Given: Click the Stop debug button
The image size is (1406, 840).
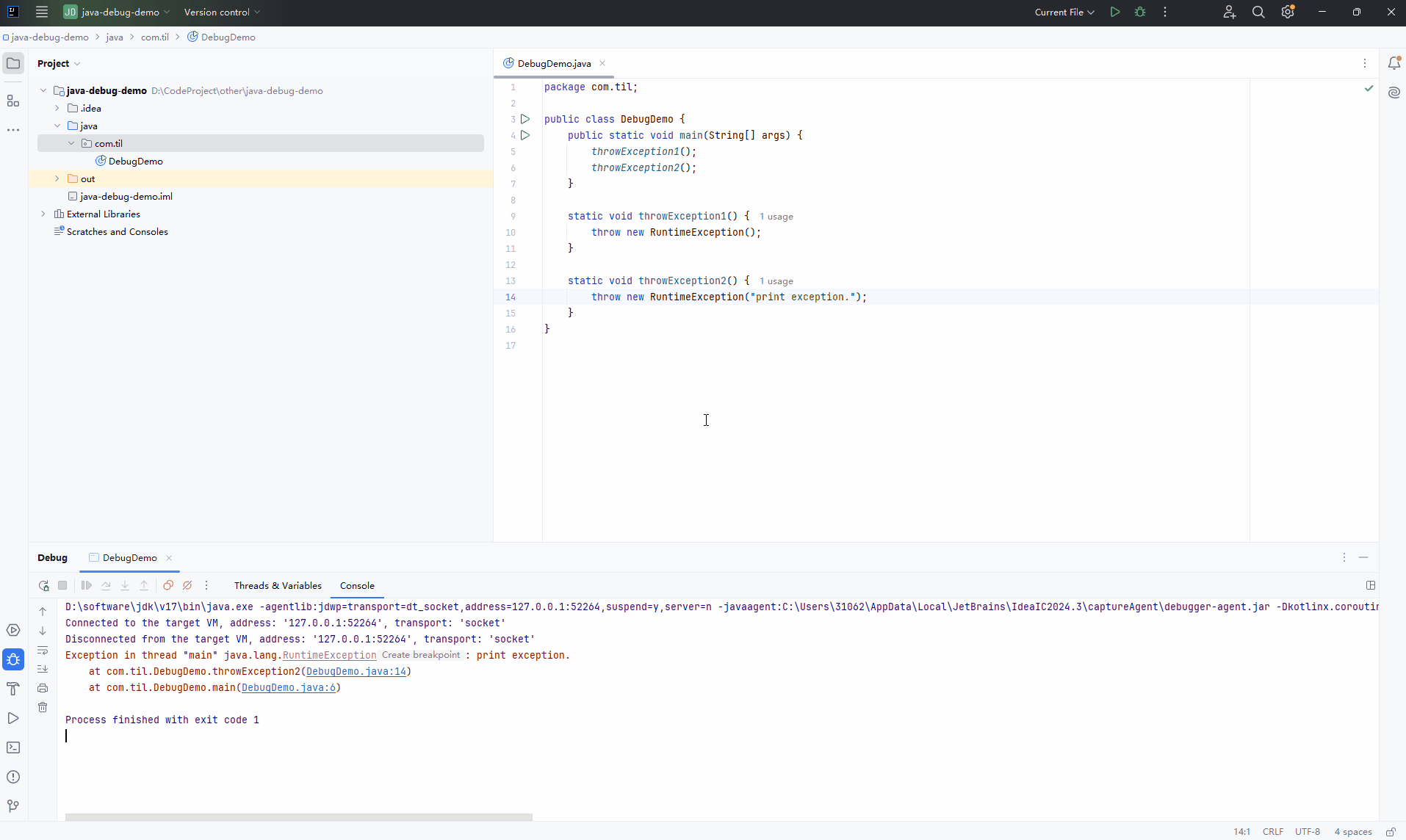Looking at the screenshot, I should pyautogui.click(x=62, y=585).
